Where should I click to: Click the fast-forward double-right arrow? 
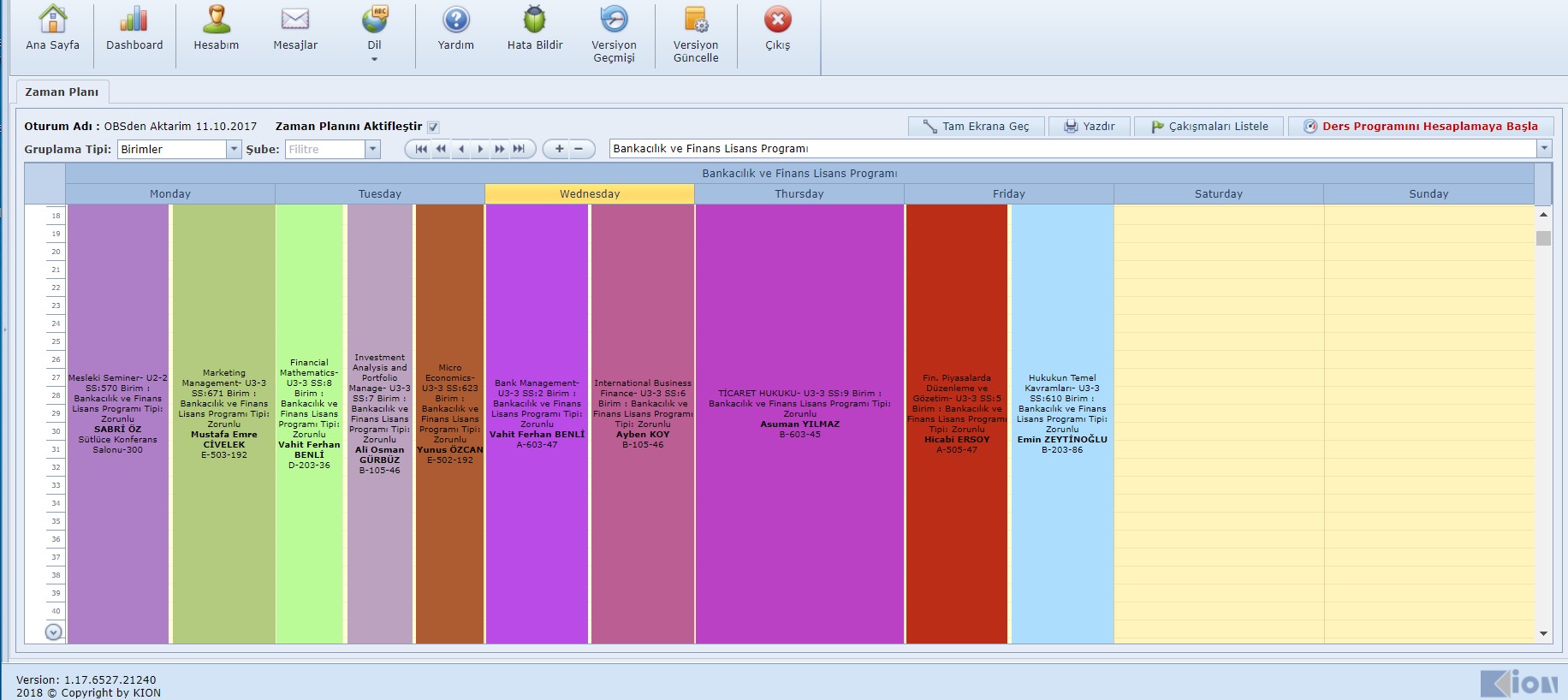pos(500,149)
